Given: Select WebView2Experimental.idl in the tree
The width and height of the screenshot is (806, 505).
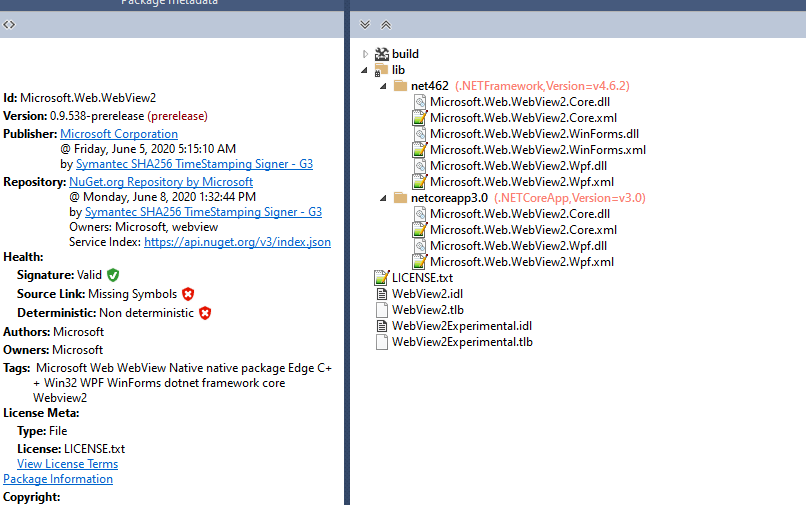Looking at the screenshot, I should [x=462, y=326].
